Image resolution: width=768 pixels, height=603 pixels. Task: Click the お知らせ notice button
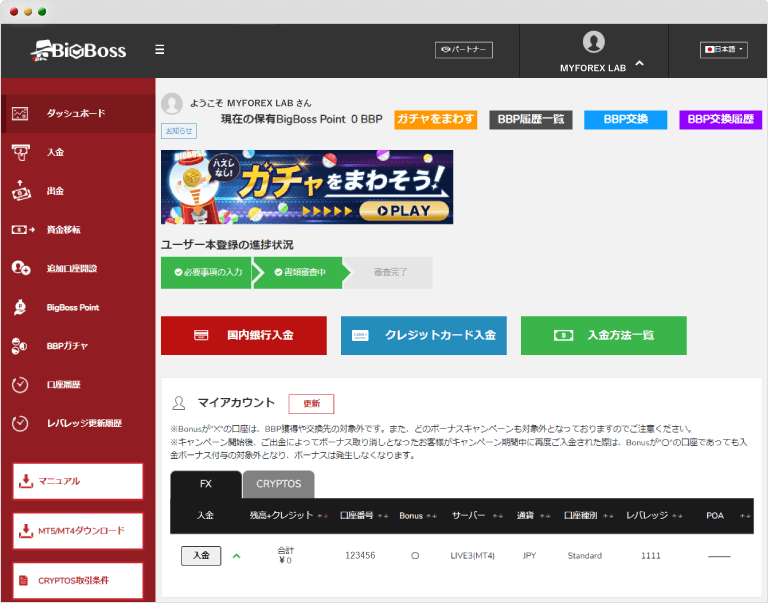pyautogui.click(x=179, y=131)
